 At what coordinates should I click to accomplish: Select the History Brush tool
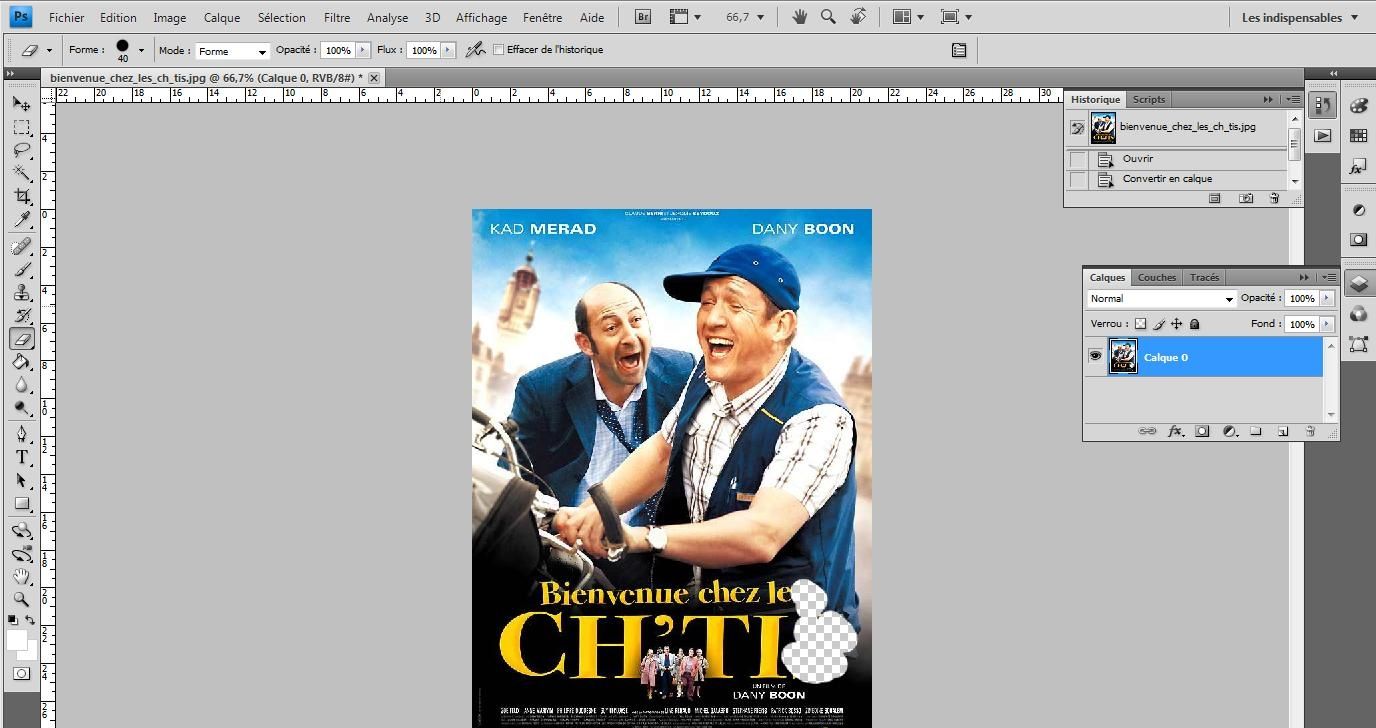[21, 315]
